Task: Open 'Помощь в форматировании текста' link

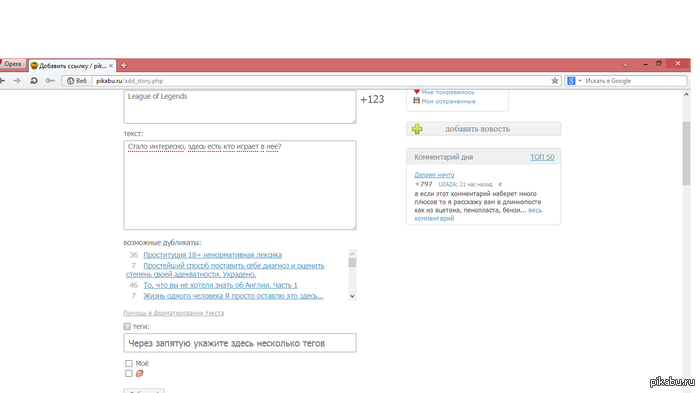Action: coord(174,313)
